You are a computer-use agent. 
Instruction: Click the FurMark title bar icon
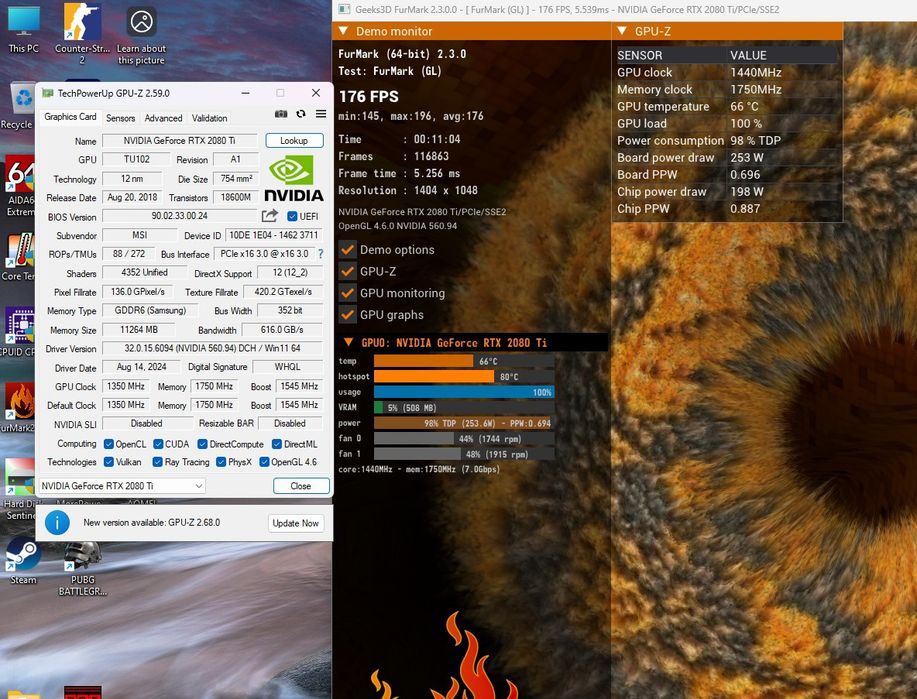(344, 9)
